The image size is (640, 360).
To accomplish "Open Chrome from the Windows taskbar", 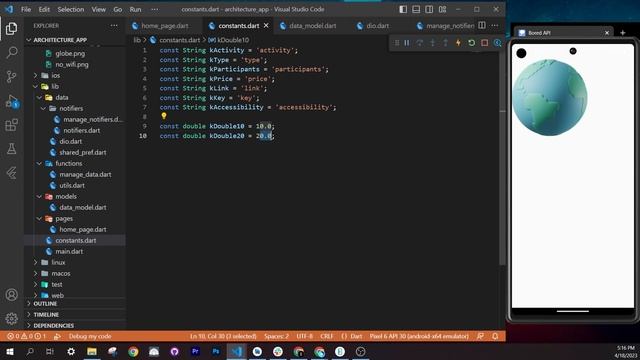I will point(133,351).
